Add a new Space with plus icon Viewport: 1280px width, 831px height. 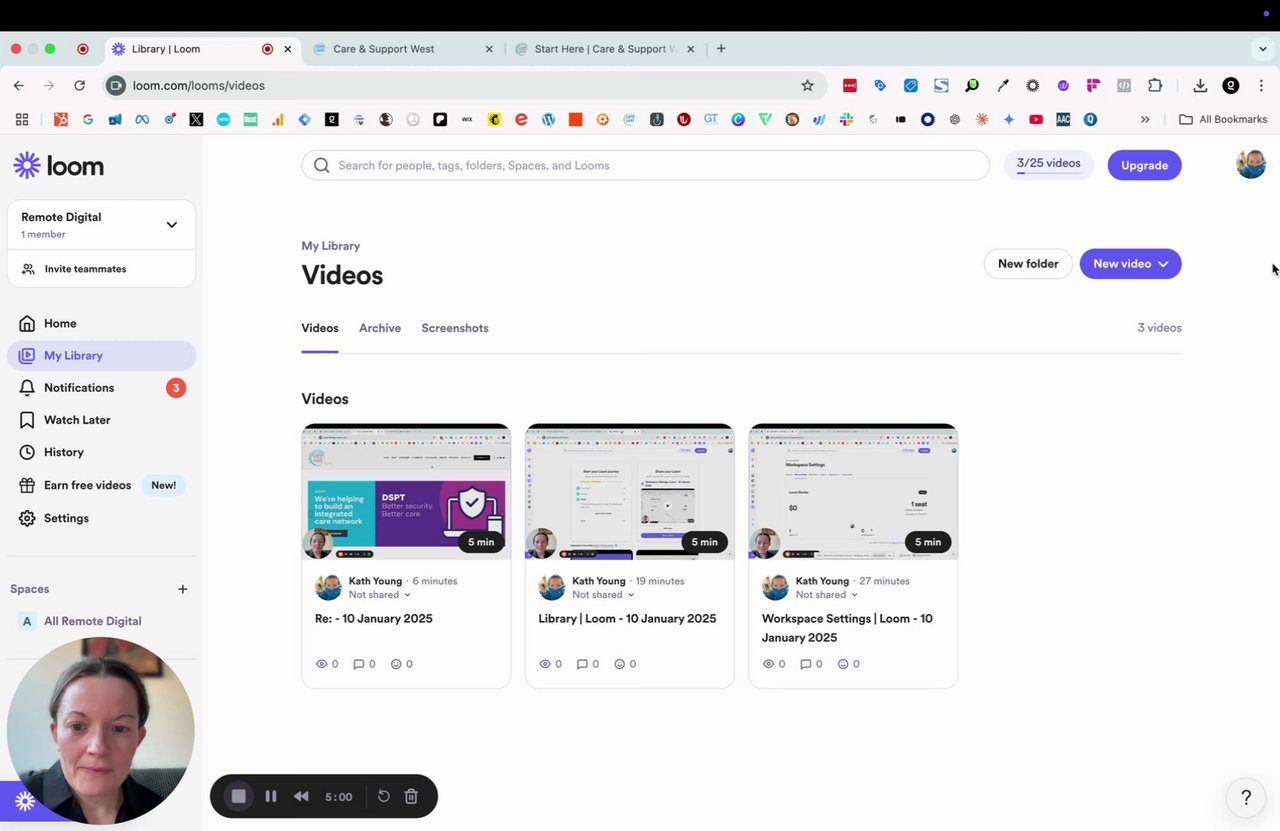pyautogui.click(x=182, y=589)
